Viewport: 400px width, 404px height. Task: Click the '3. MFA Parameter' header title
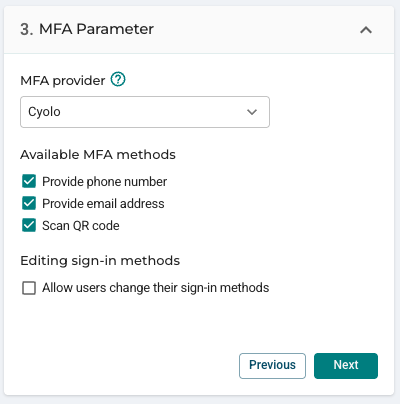(x=87, y=29)
